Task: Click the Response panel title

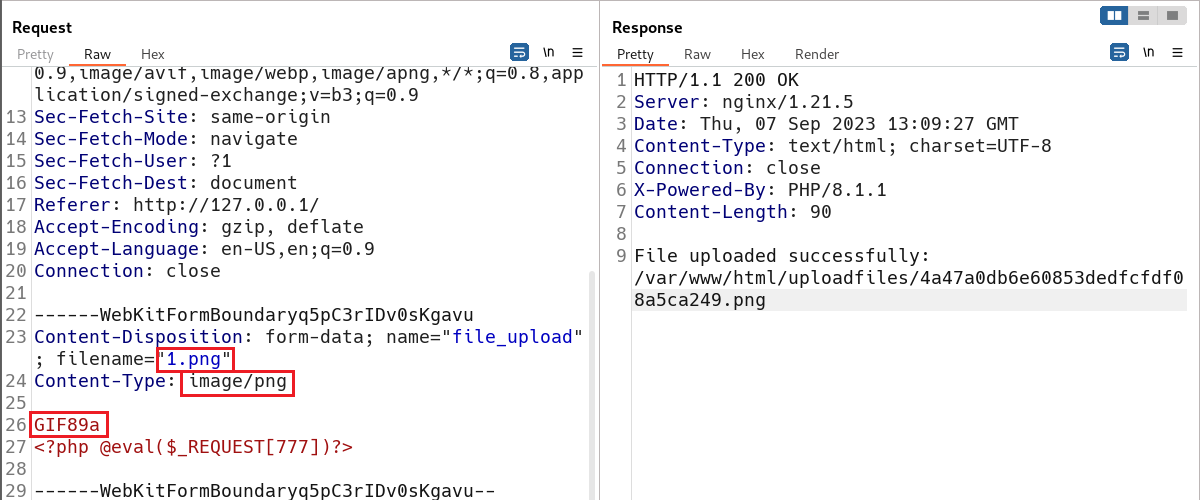Action: tap(647, 28)
